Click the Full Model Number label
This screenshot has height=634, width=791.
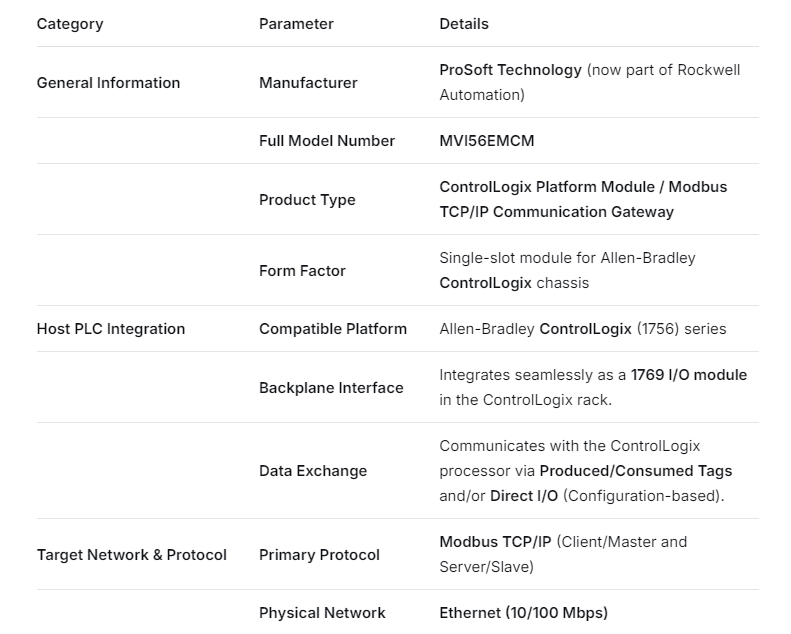pos(327,141)
